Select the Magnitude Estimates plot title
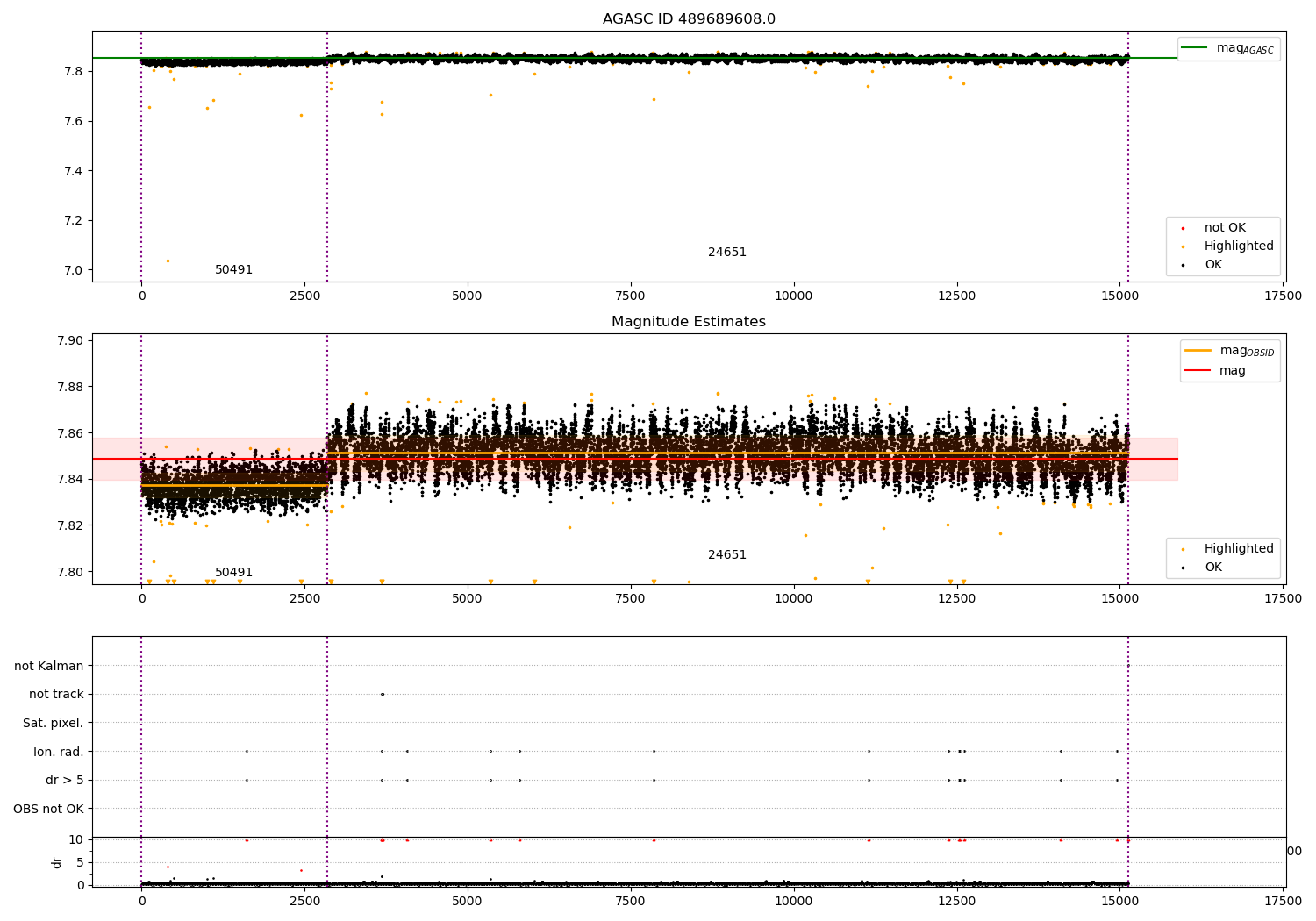Viewport: 1316px width, 921px height. 689,322
